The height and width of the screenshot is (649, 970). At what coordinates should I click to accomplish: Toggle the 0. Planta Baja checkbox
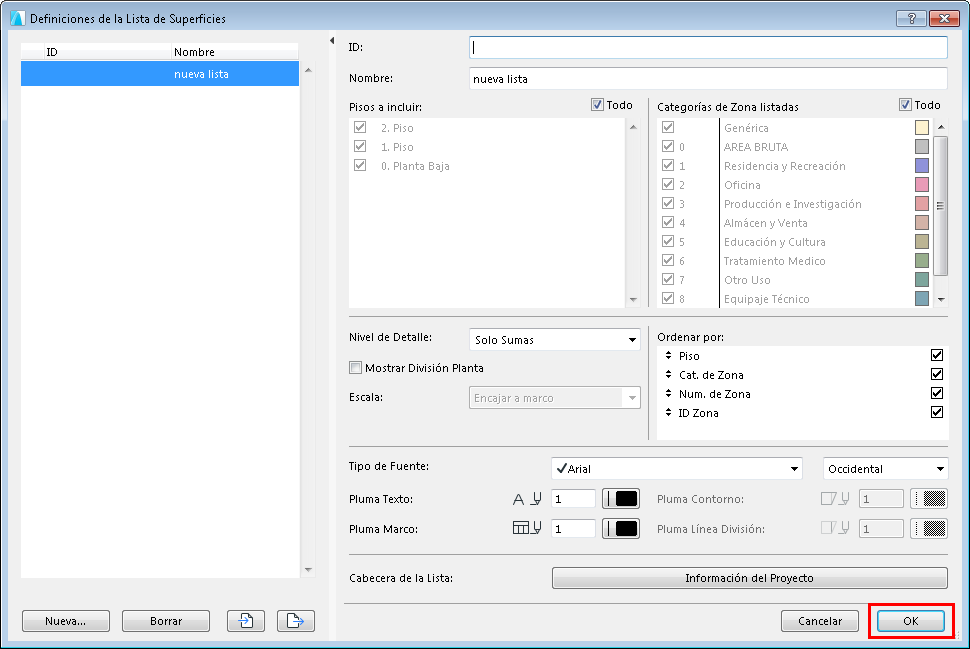(x=360, y=165)
